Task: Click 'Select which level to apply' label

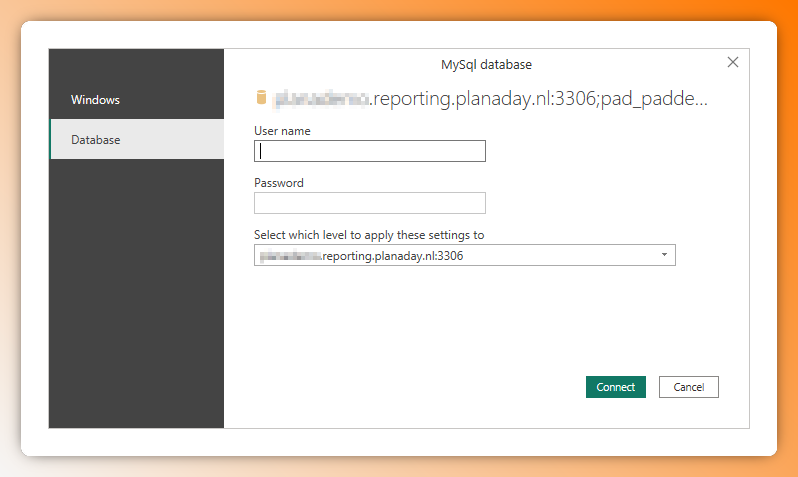Action: click(x=369, y=235)
